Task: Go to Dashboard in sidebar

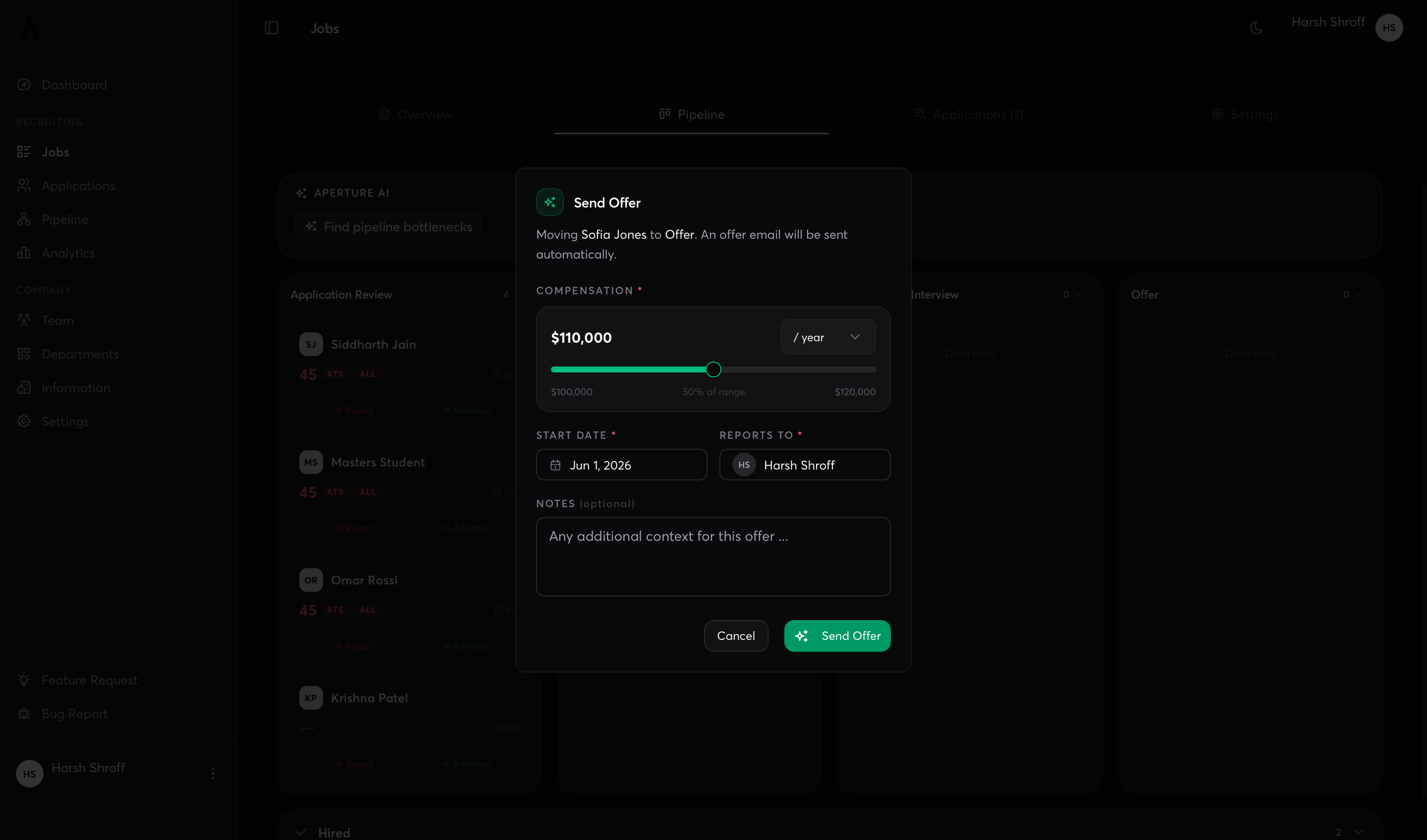Action: (x=74, y=84)
